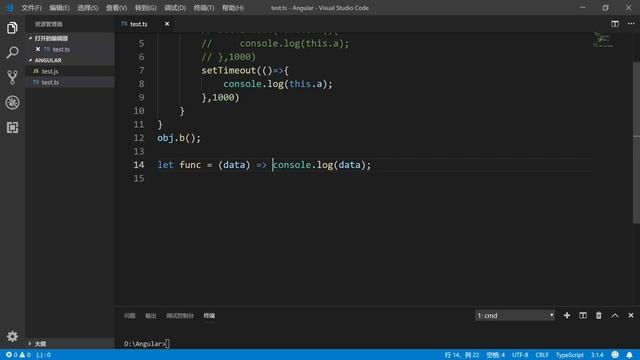Click the feedback smiley in status bar

pos(615,355)
